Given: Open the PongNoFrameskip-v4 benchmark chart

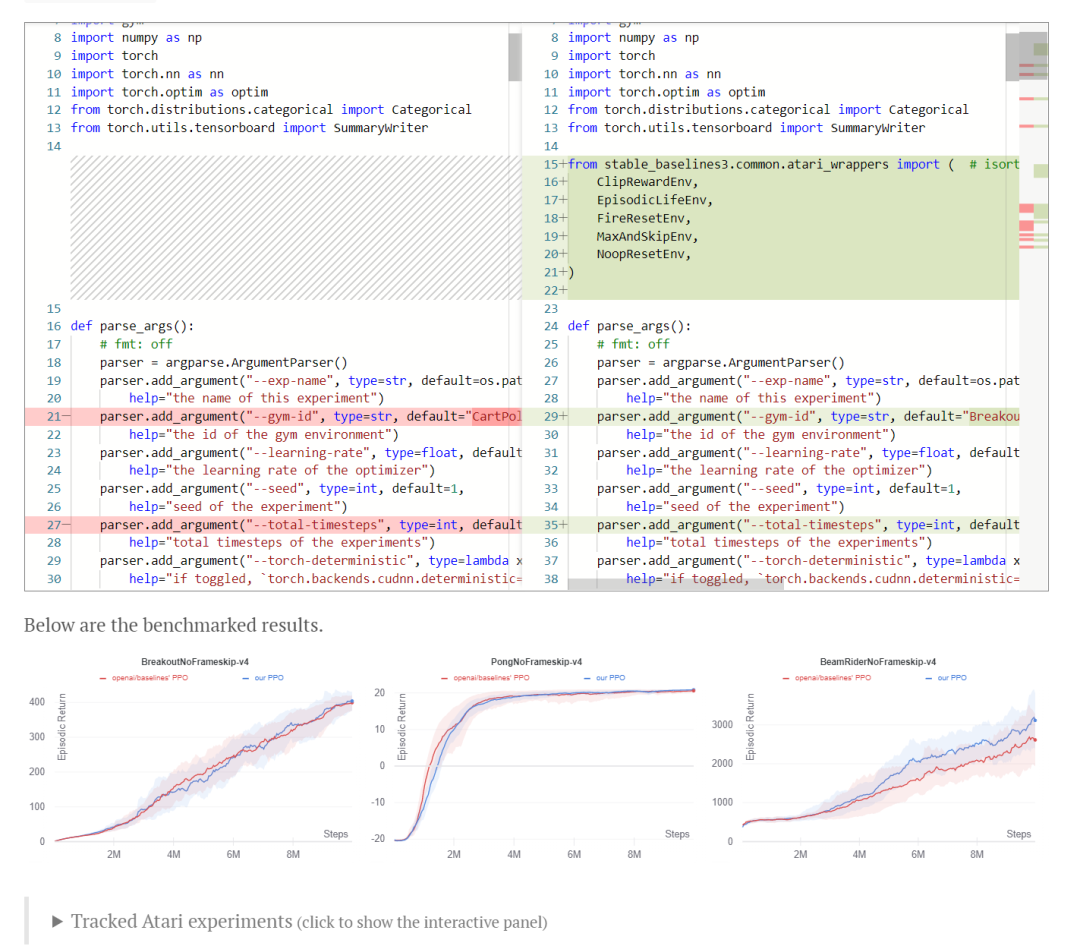Looking at the screenshot, I should tap(545, 760).
